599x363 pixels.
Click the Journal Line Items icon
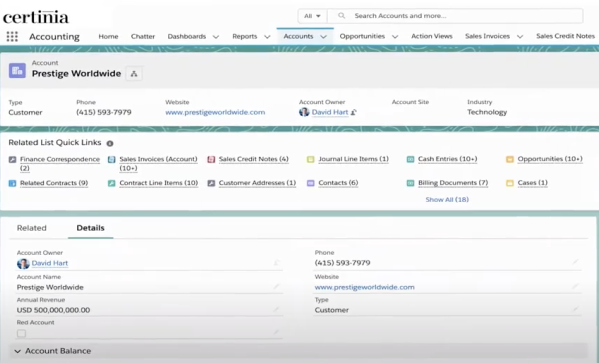(311, 159)
